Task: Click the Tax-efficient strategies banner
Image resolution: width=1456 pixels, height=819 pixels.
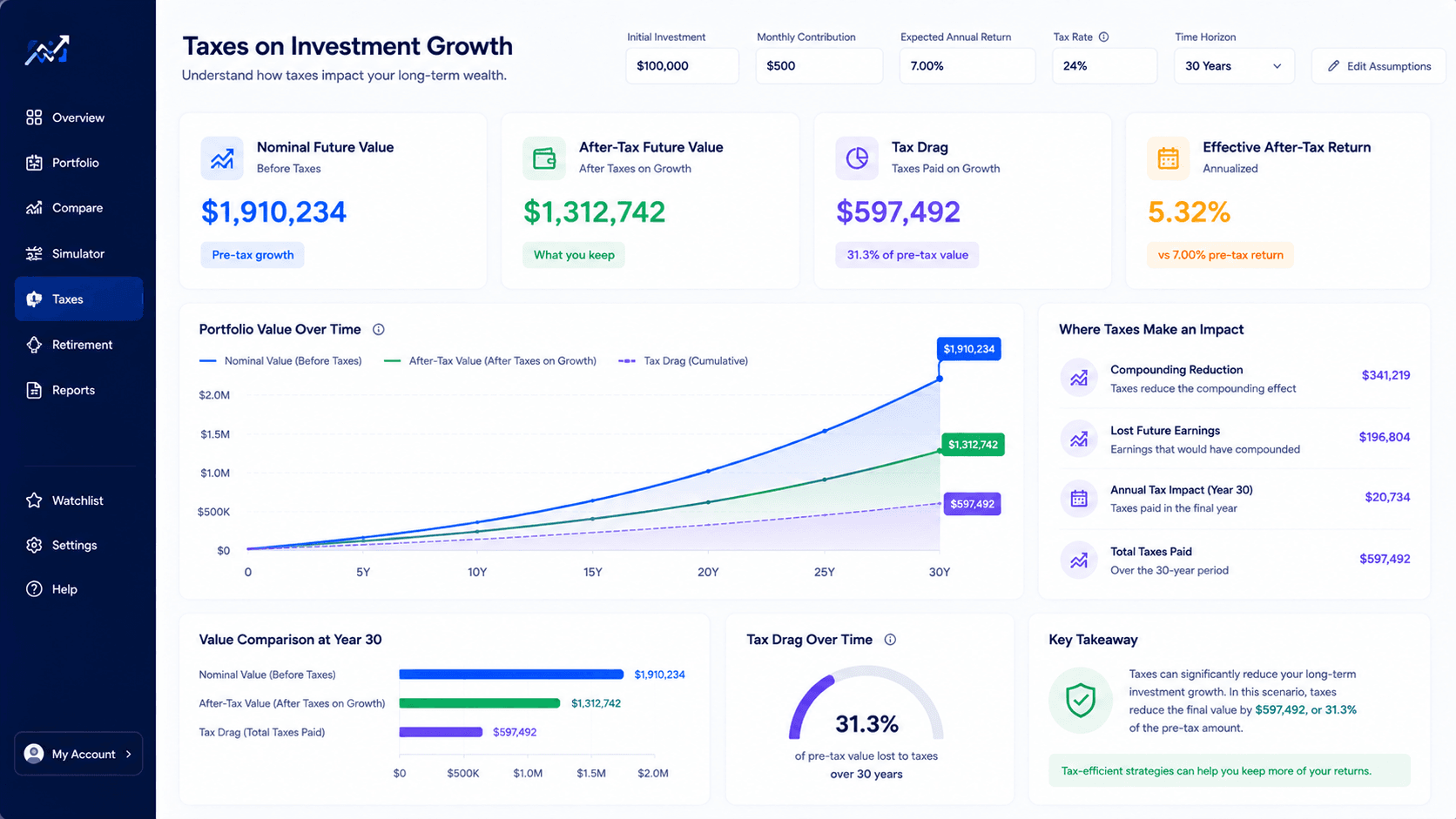Action: (x=1230, y=770)
